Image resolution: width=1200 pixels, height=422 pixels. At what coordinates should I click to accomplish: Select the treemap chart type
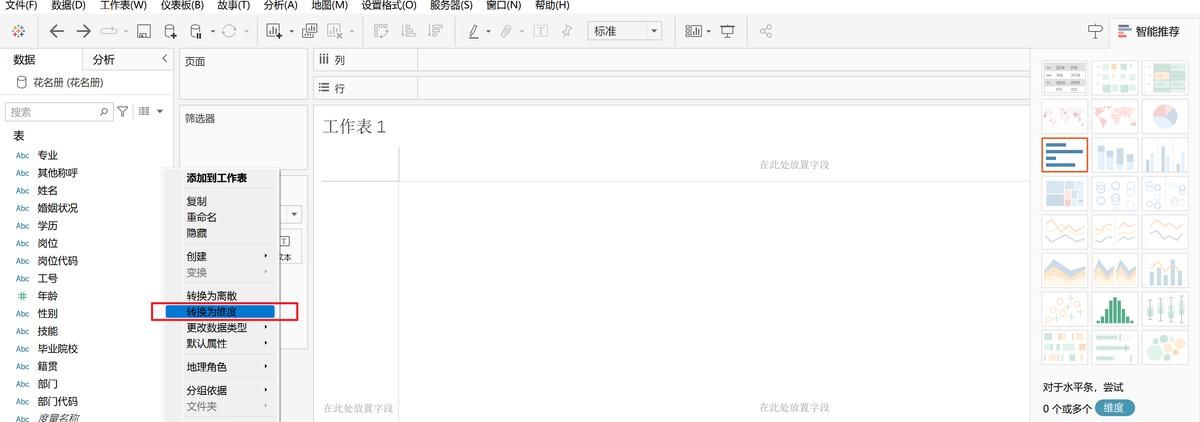click(x=1064, y=194)
